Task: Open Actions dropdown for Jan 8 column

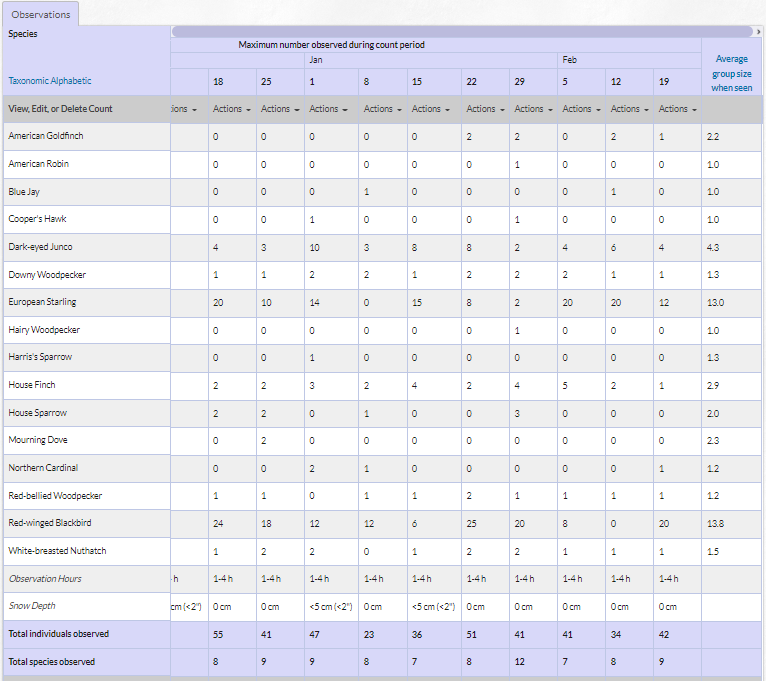Action: click(x=383, y=109)
